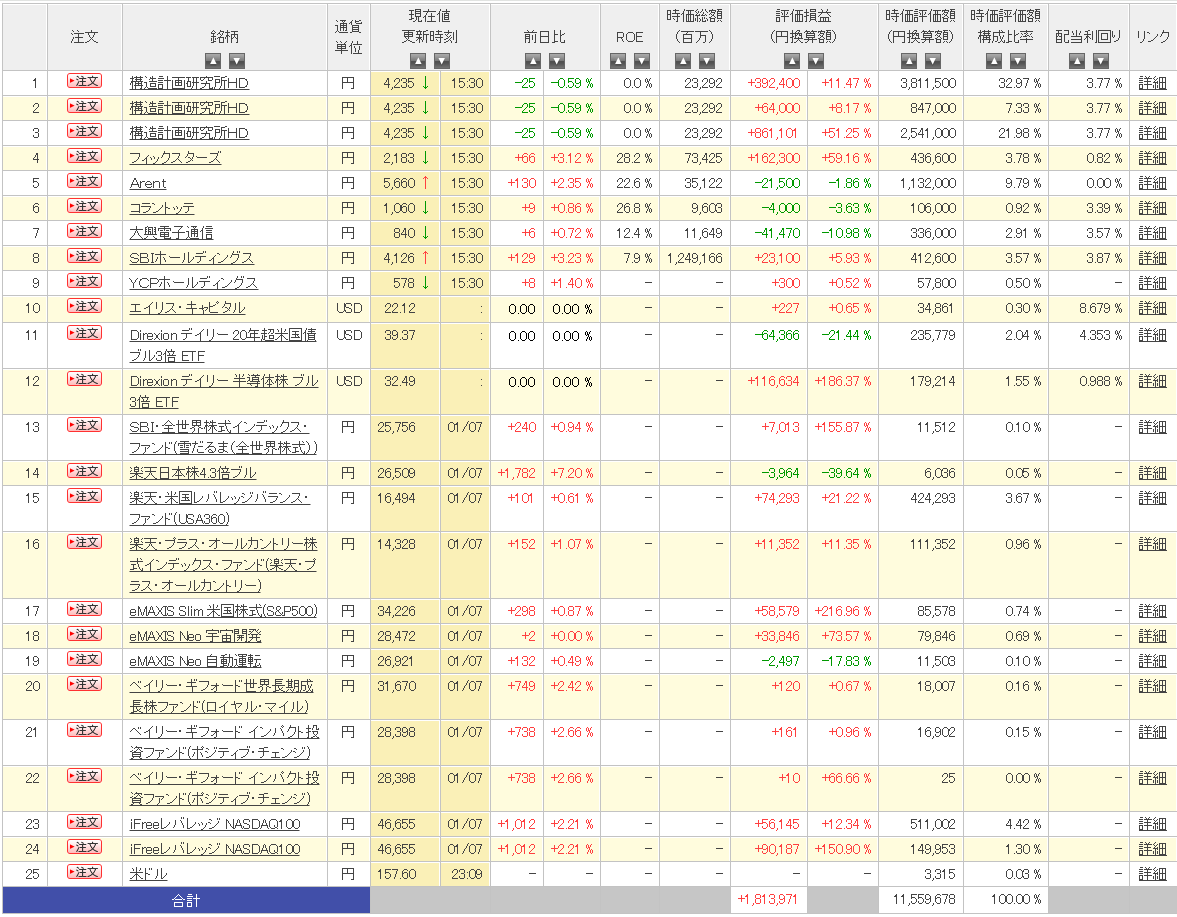
Task: Sort ROE column ascending arrow
Action: [x=618, y=61]
